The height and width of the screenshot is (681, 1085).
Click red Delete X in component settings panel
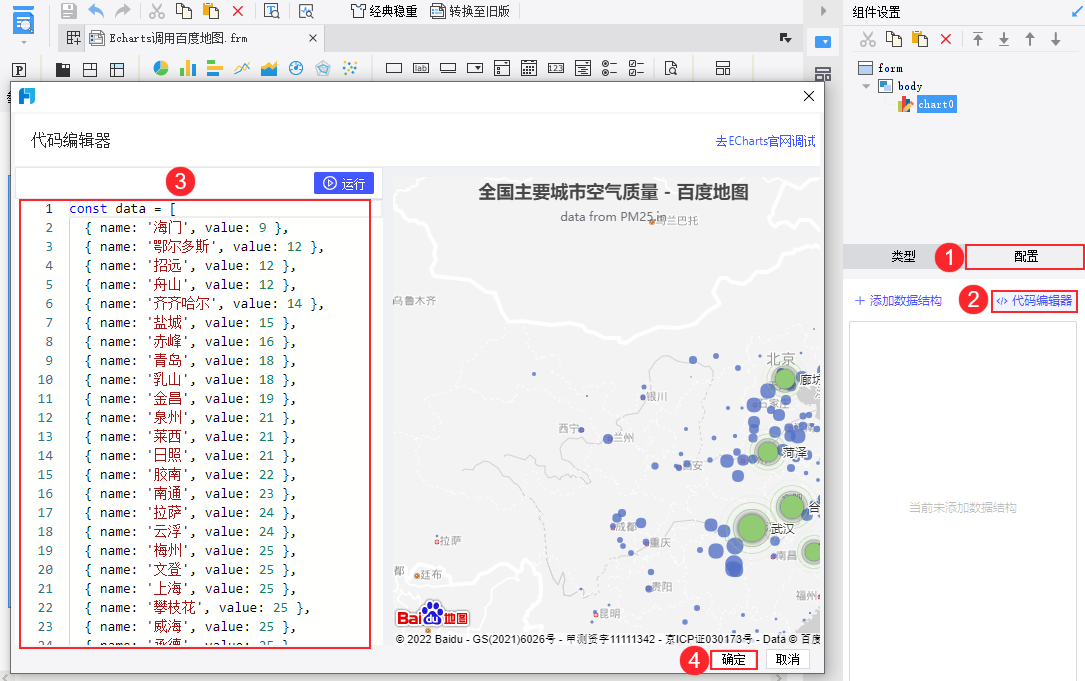click(x=946, y=39)
